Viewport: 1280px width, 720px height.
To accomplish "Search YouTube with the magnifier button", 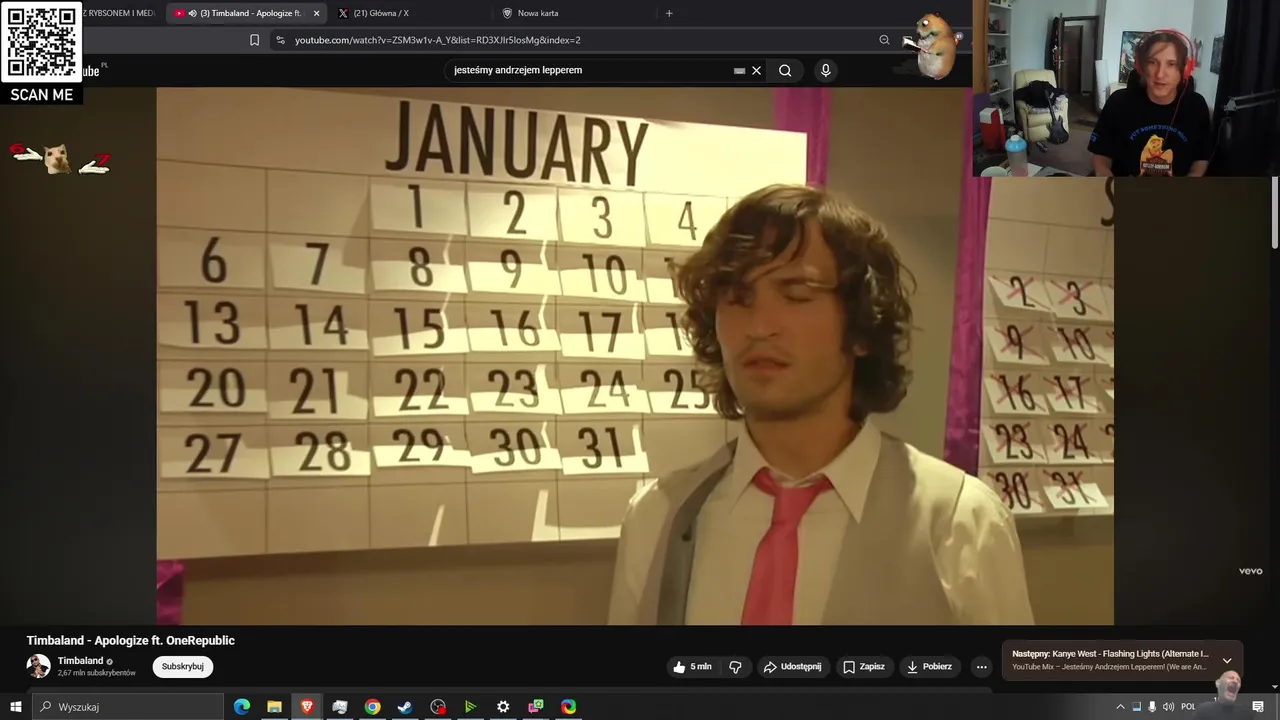I will (x=785, y=70).
